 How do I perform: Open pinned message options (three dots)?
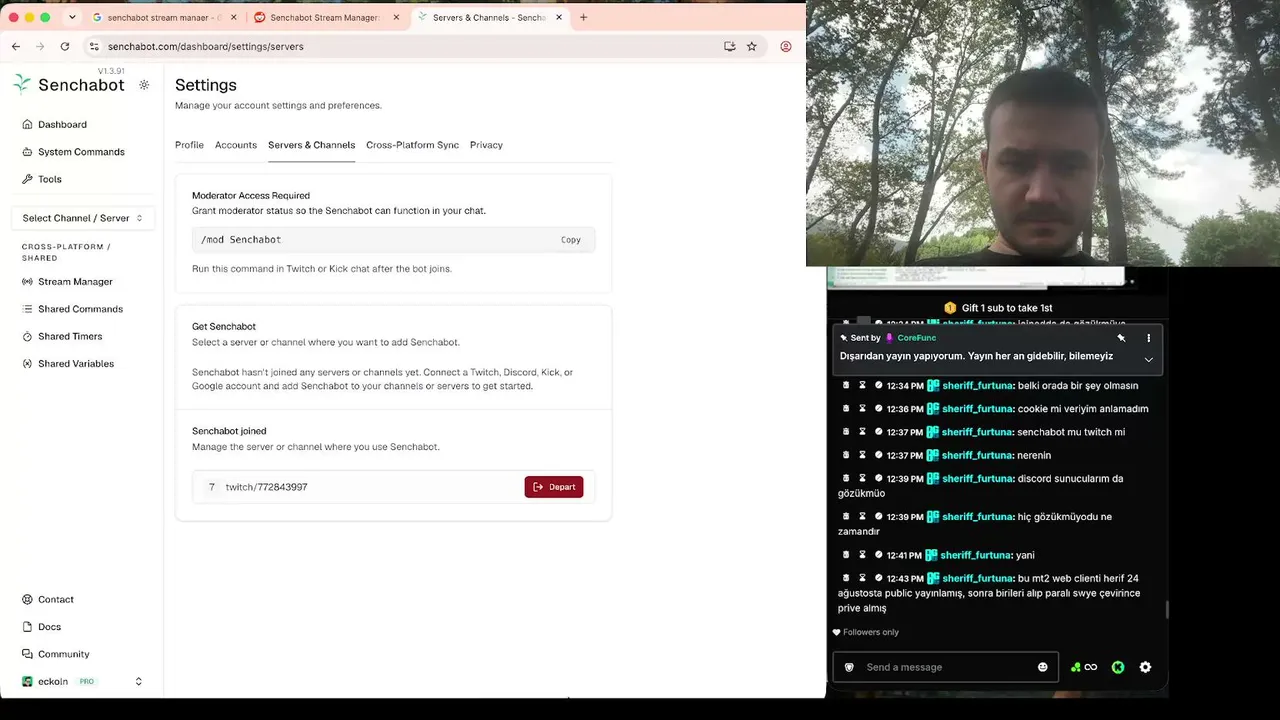[1148, 338]
